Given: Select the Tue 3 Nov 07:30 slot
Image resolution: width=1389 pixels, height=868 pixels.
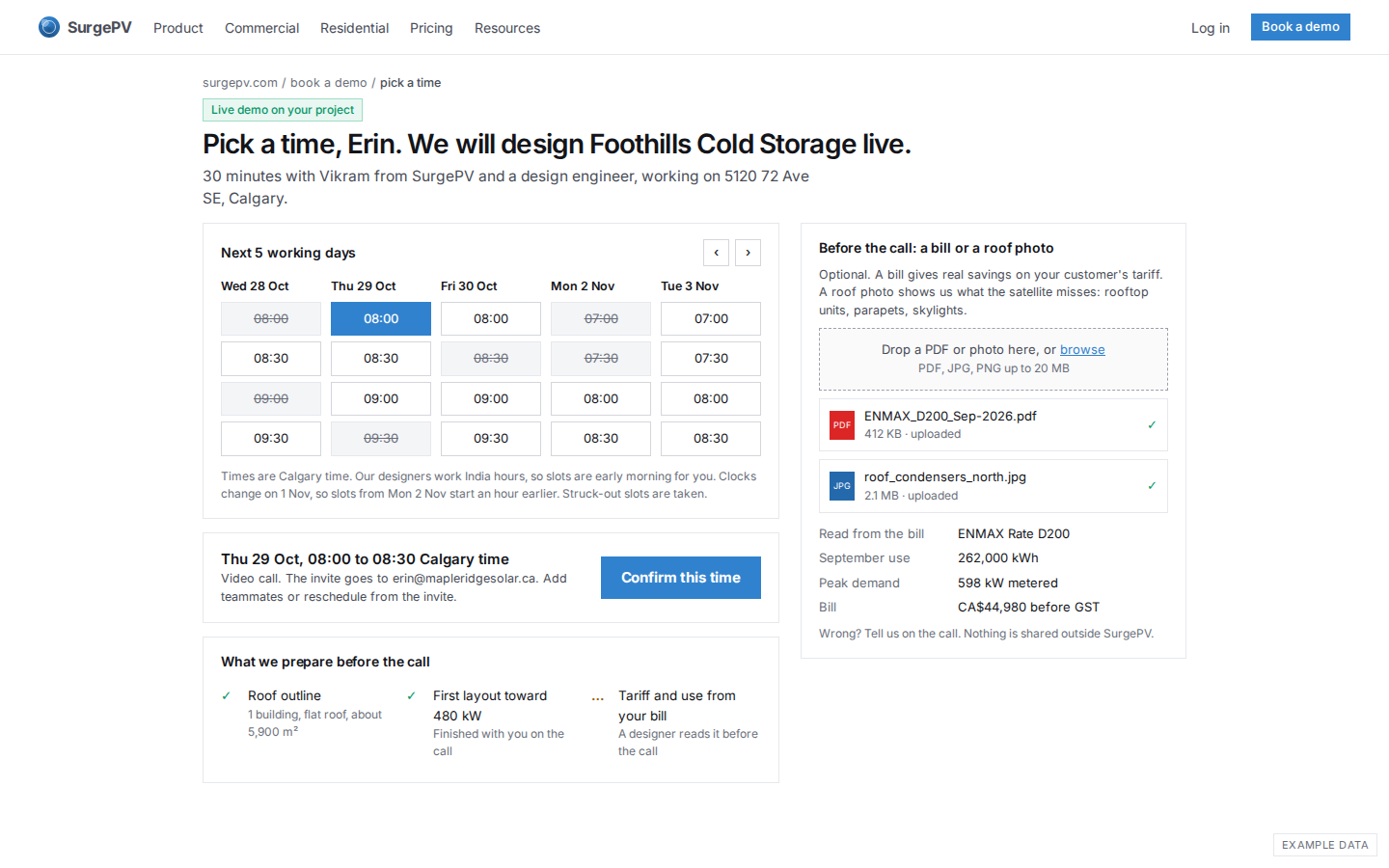Looking at the screenshot, I should 711,359.
